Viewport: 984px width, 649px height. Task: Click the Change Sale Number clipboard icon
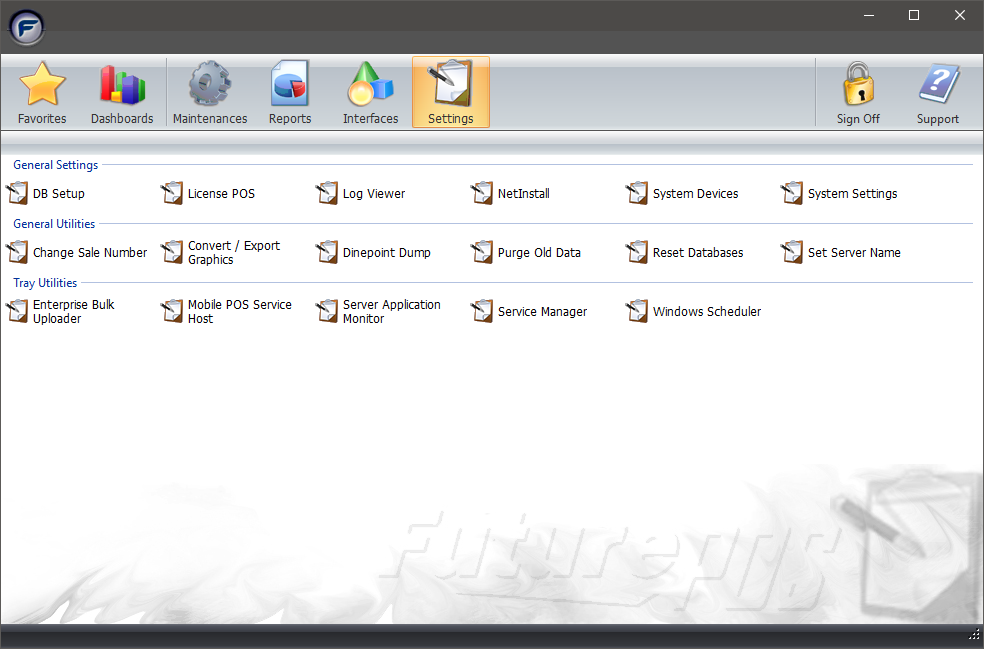tap(17, 252)
